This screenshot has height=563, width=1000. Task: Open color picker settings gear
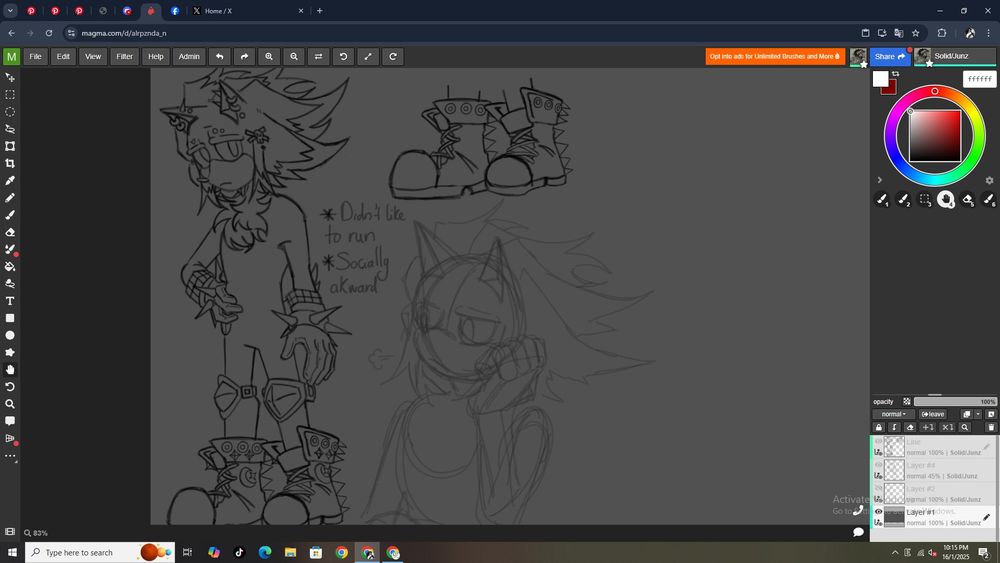point(989,180)
